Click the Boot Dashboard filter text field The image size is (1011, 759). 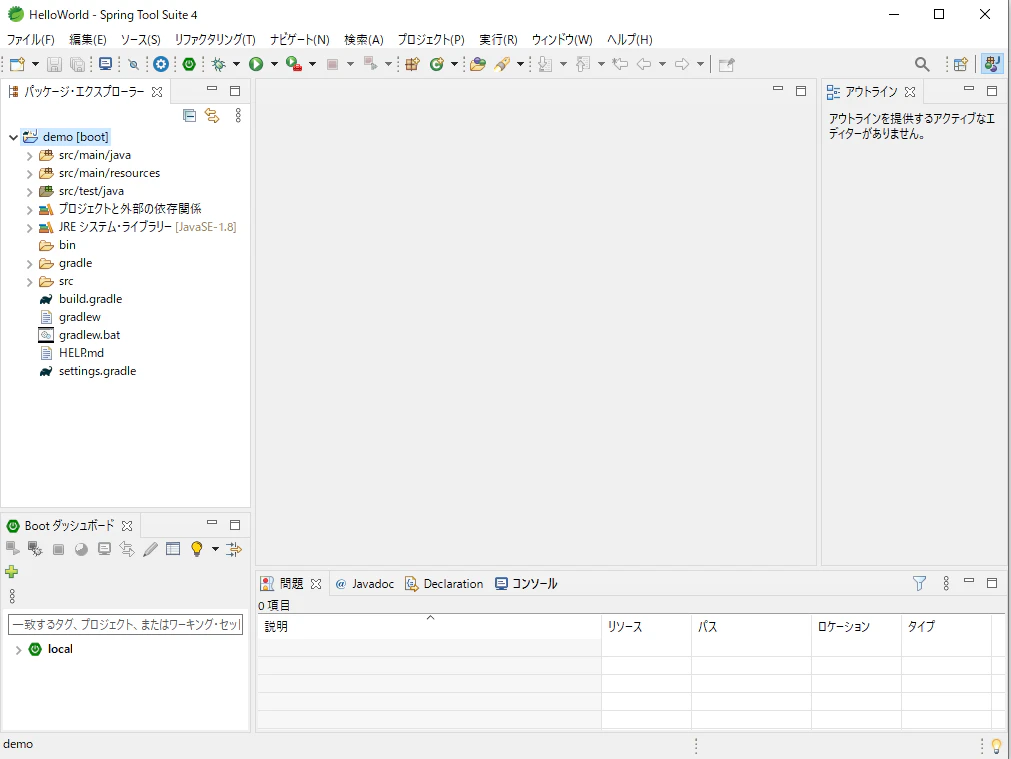[x=126, y=624]
